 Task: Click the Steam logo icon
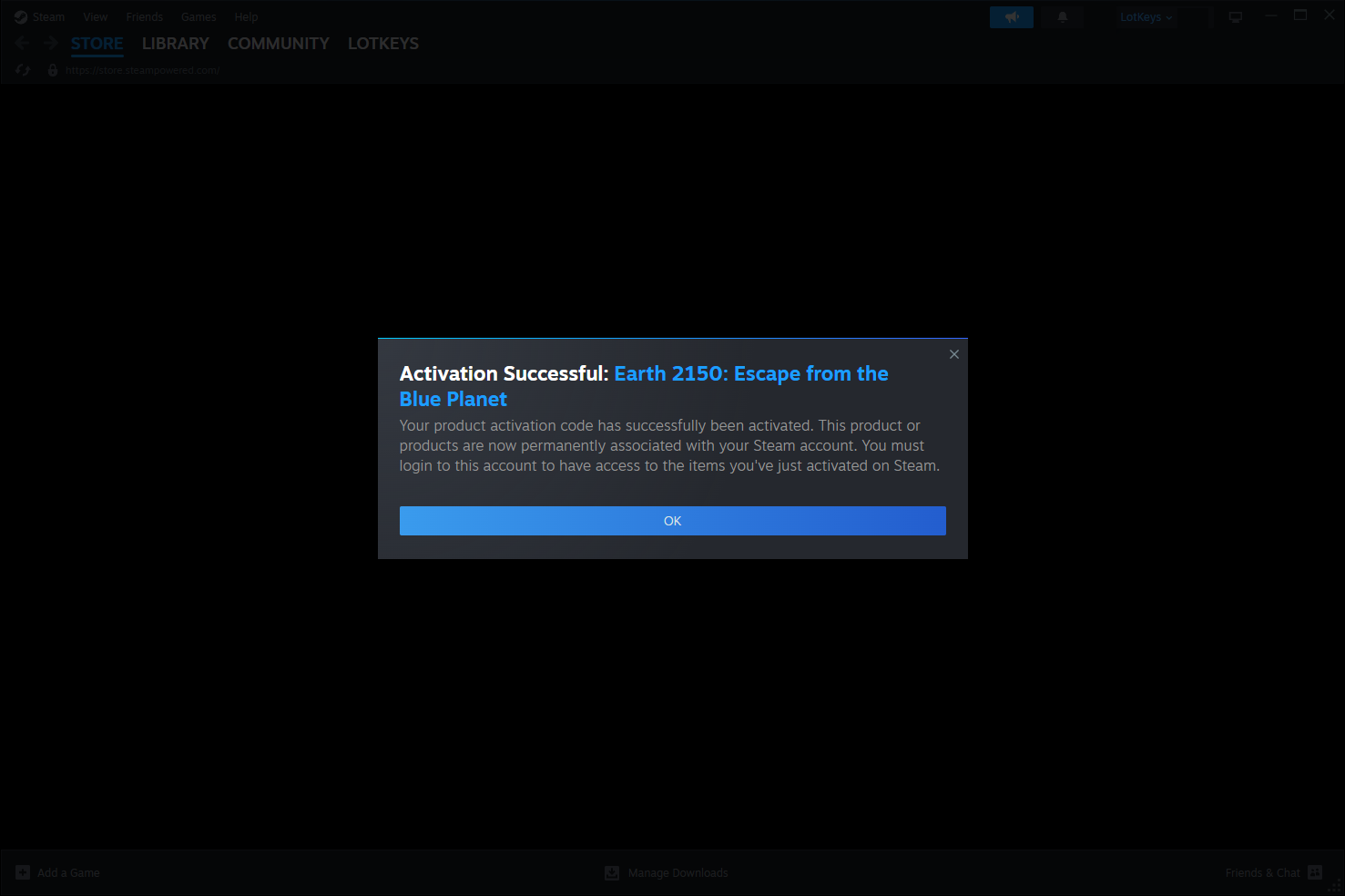coord(21,16)
